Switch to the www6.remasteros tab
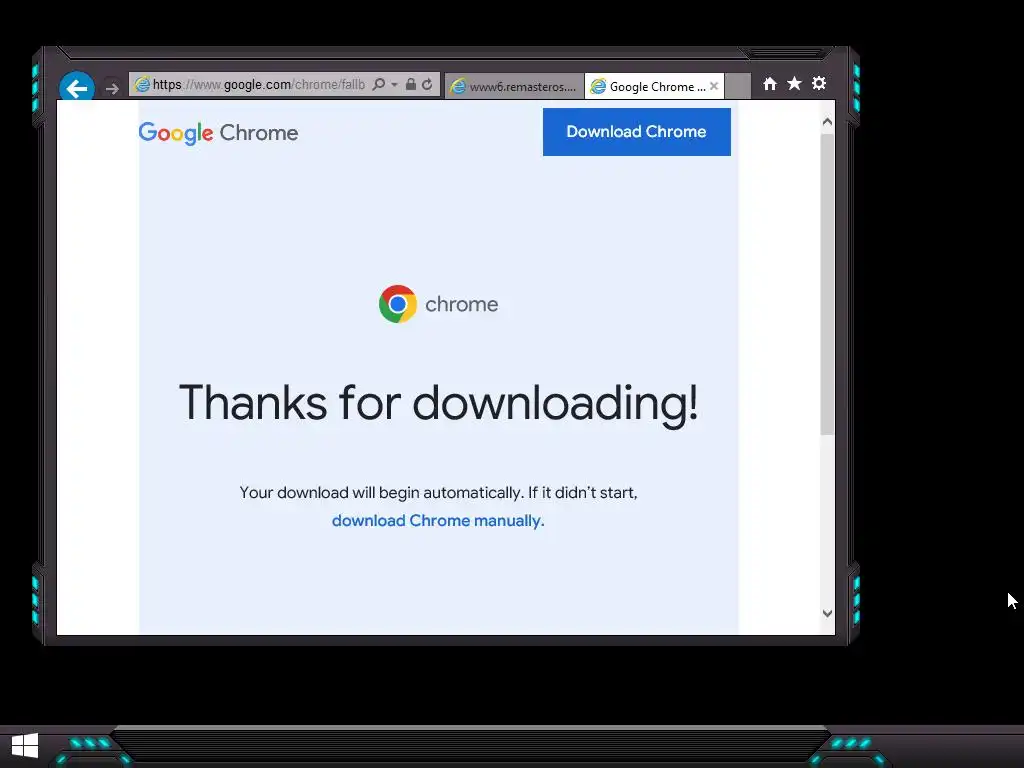 tap(515, 86)
